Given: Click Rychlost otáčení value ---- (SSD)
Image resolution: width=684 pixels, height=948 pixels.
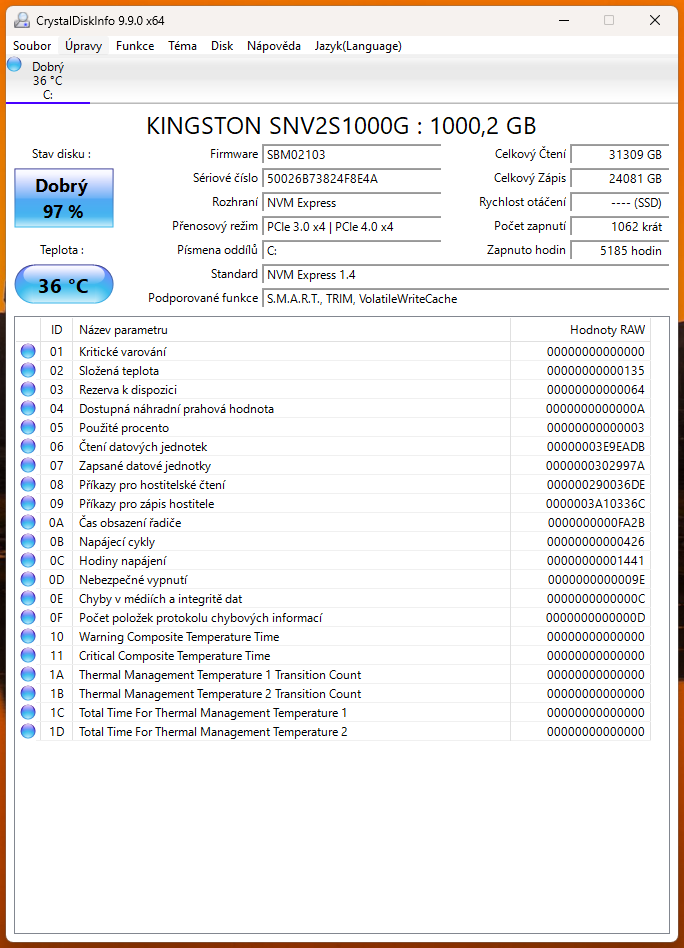Looking at the screenshot, I should pos(620,203).
